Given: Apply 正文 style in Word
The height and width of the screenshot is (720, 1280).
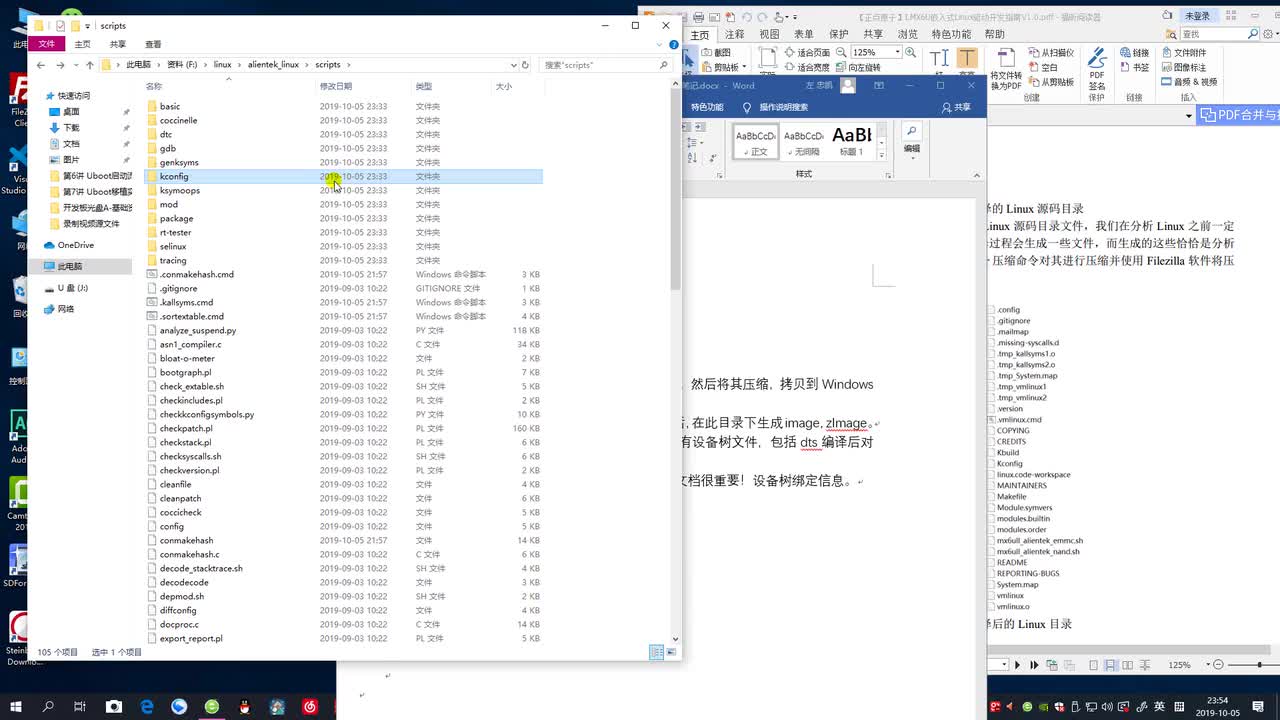Looking at the screenshot, I should pyautogui.click(x=756, y=140).
